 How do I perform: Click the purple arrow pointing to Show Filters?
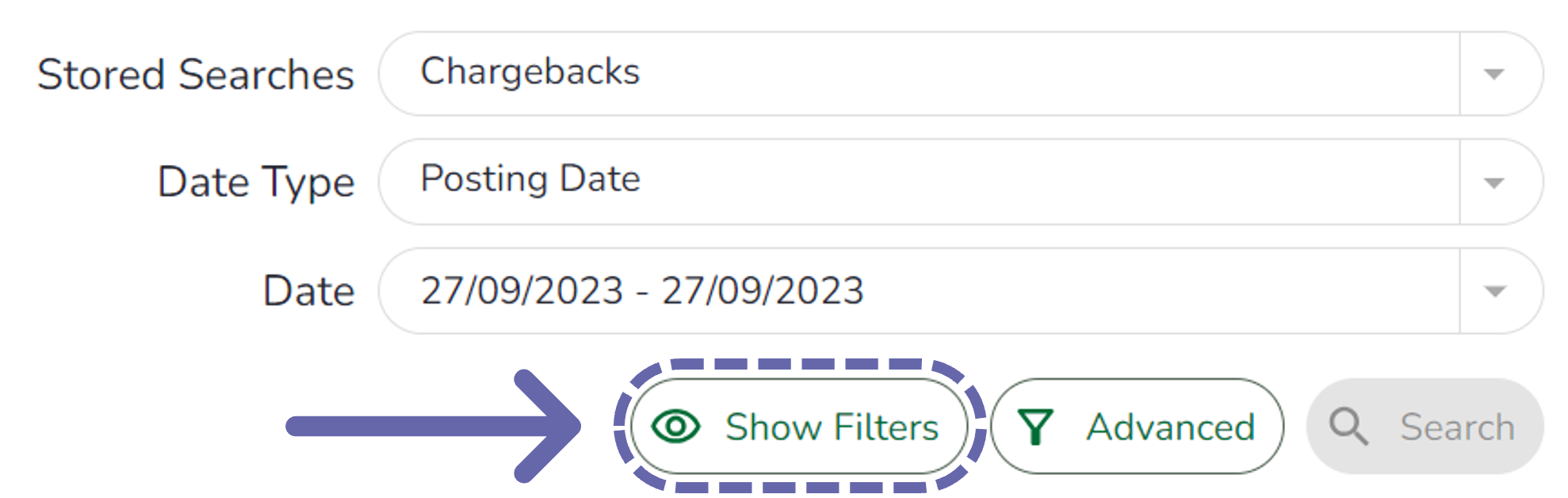pyautogui.click(x=434, y=426)
